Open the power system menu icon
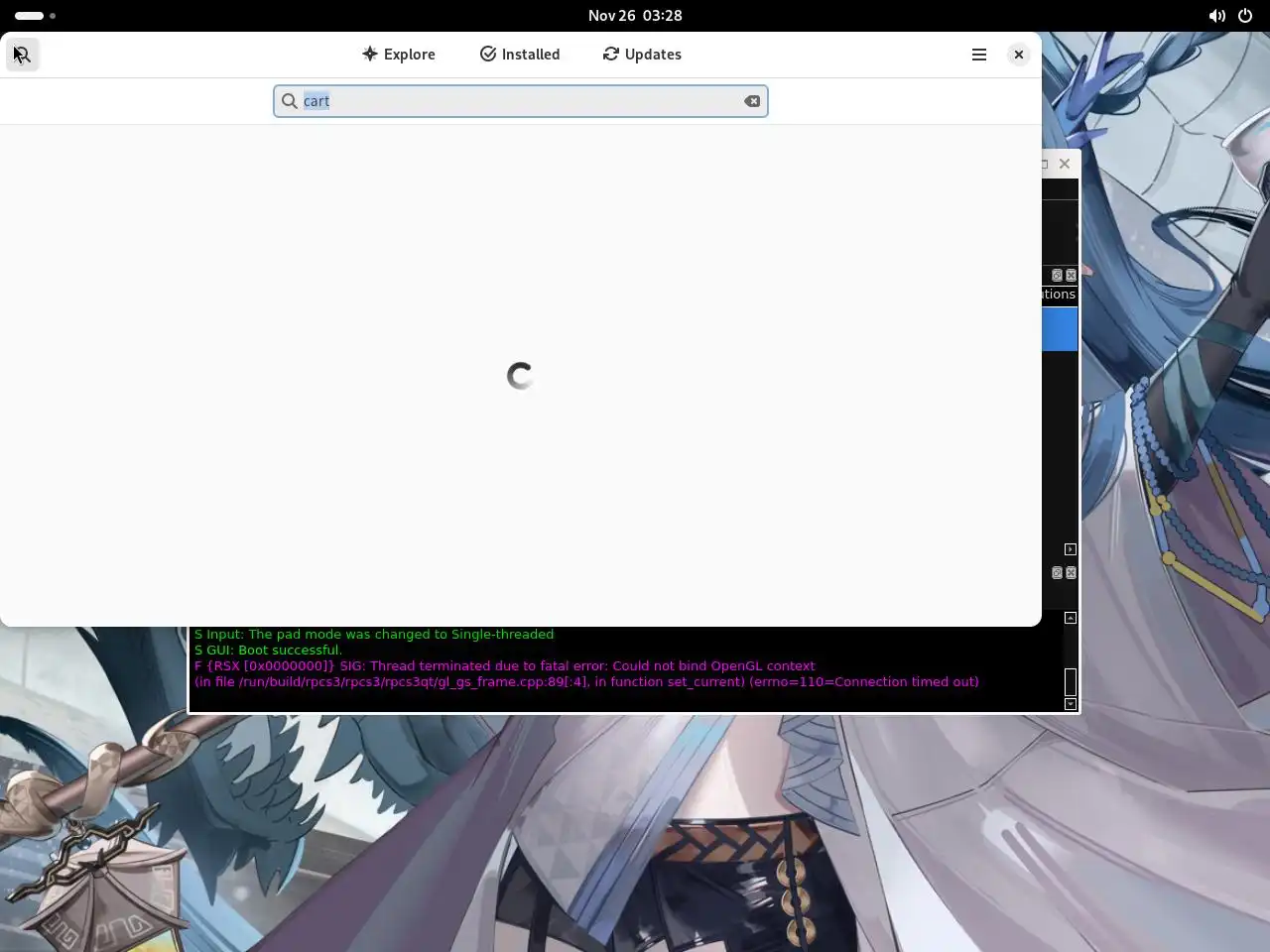 [1245, 16]
